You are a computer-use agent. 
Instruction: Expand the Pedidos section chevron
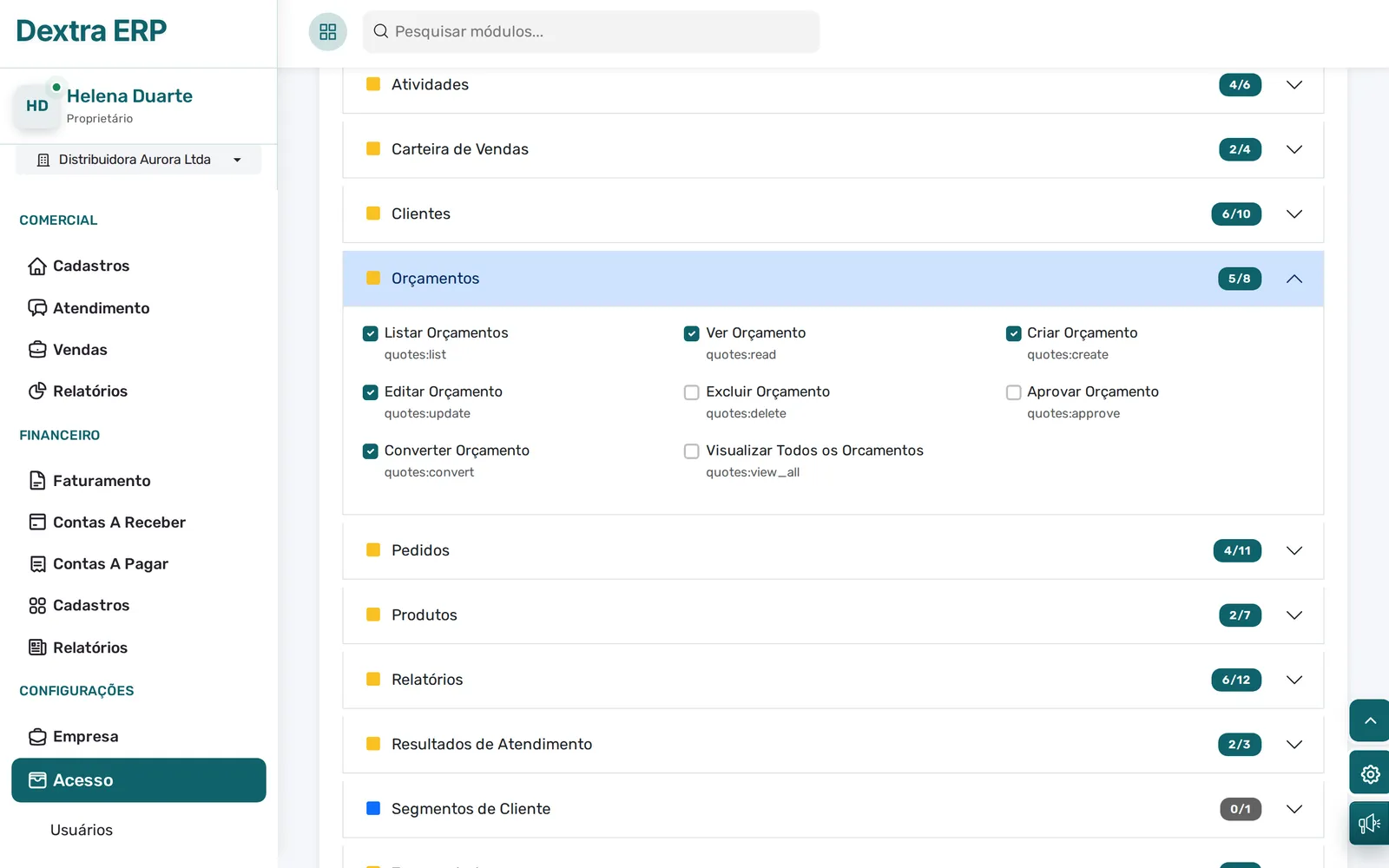[x=1294, y=550]
